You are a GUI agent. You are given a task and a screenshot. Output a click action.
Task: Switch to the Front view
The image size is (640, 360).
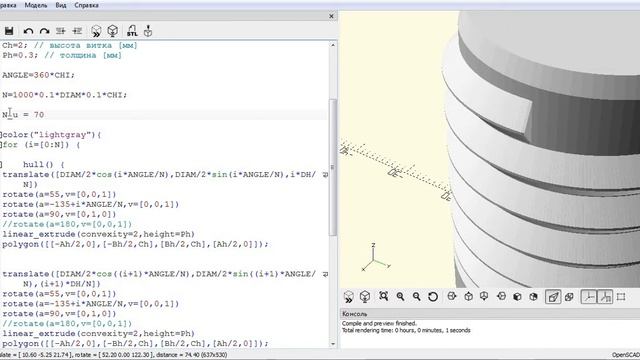[x=517, y=297]
